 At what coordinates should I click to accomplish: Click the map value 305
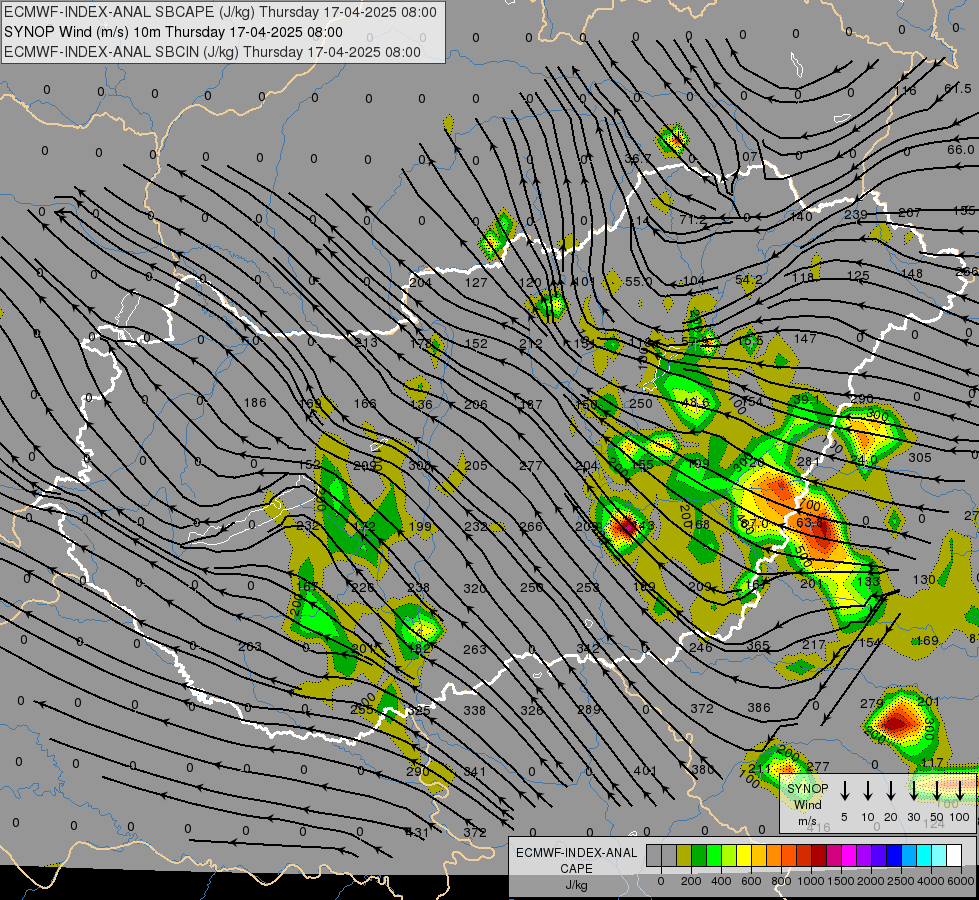(920, 458)
